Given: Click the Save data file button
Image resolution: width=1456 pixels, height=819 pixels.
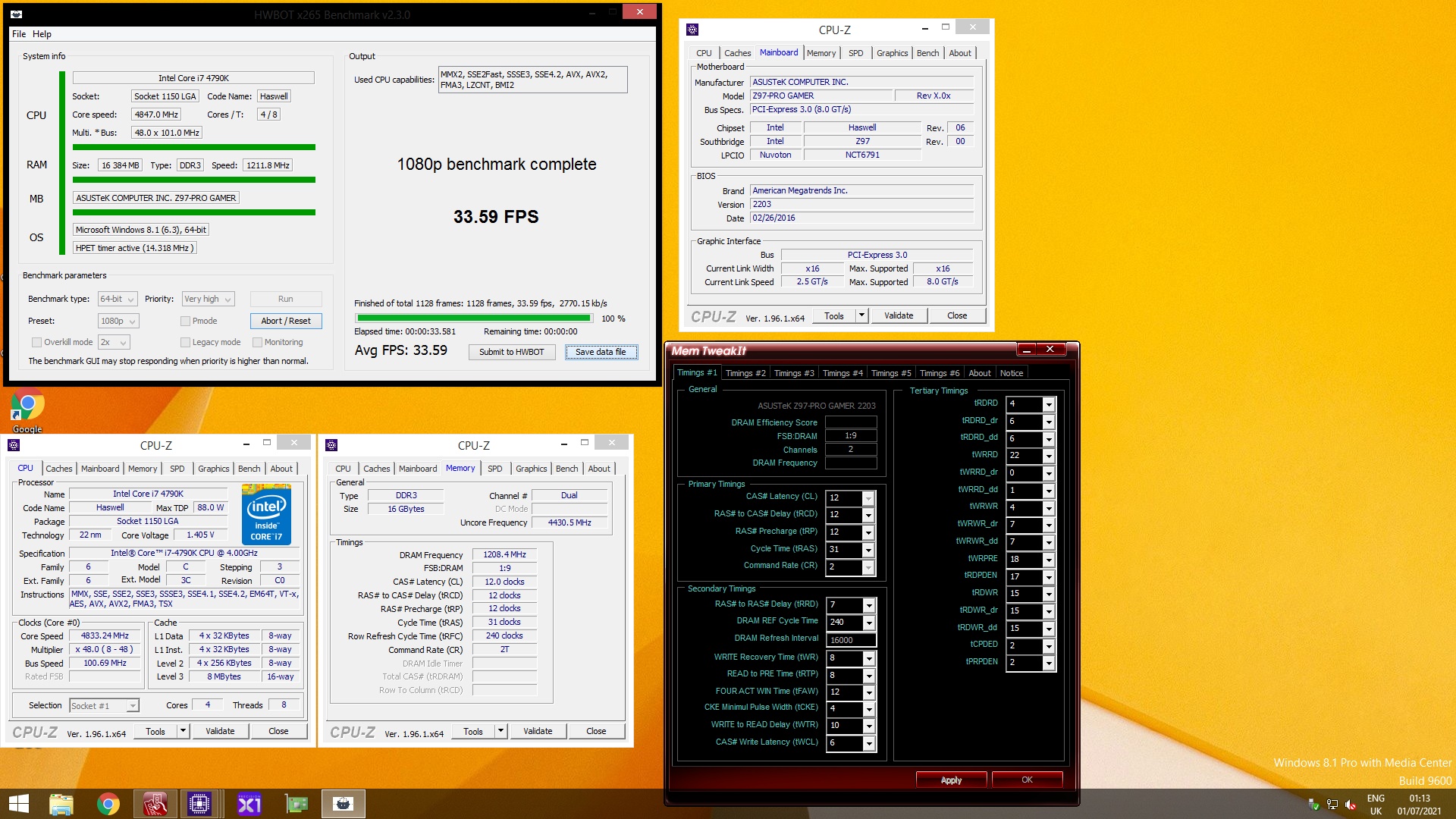Looking at the screenshot, I should (601, 352).
